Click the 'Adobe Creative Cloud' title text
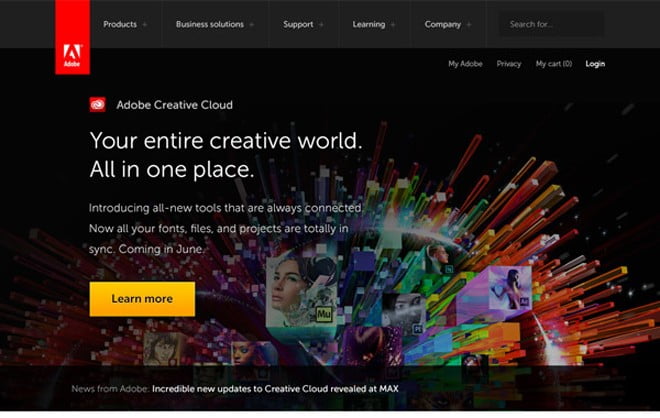660x418 pixels. pos(175,103)
